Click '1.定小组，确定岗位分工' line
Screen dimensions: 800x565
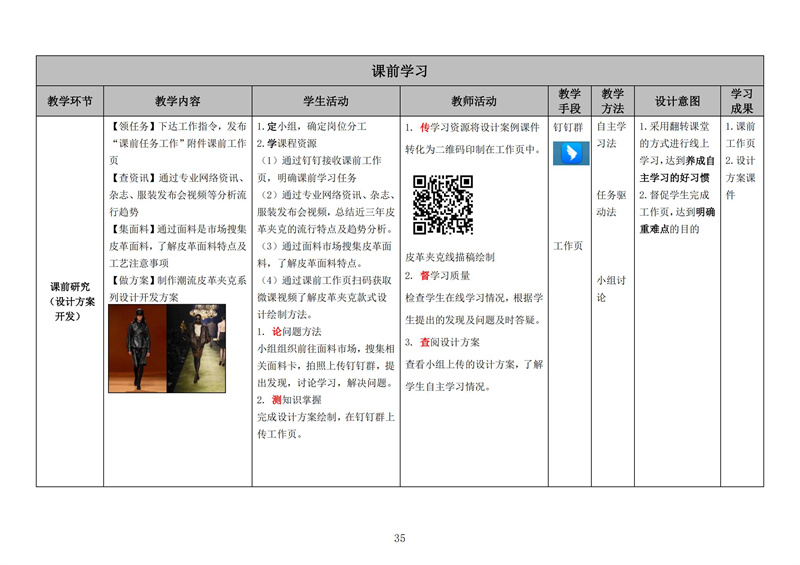click(312, 126)
